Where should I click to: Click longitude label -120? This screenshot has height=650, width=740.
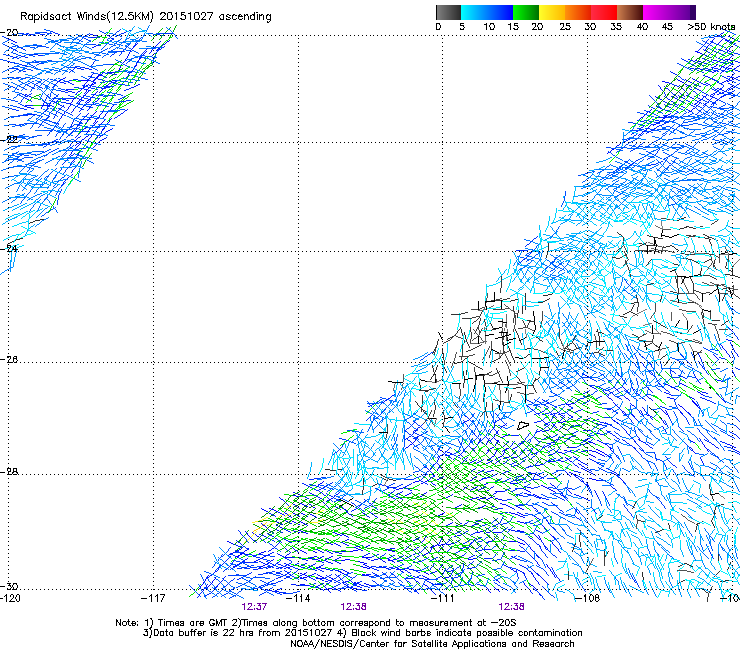tap(10, 598)
